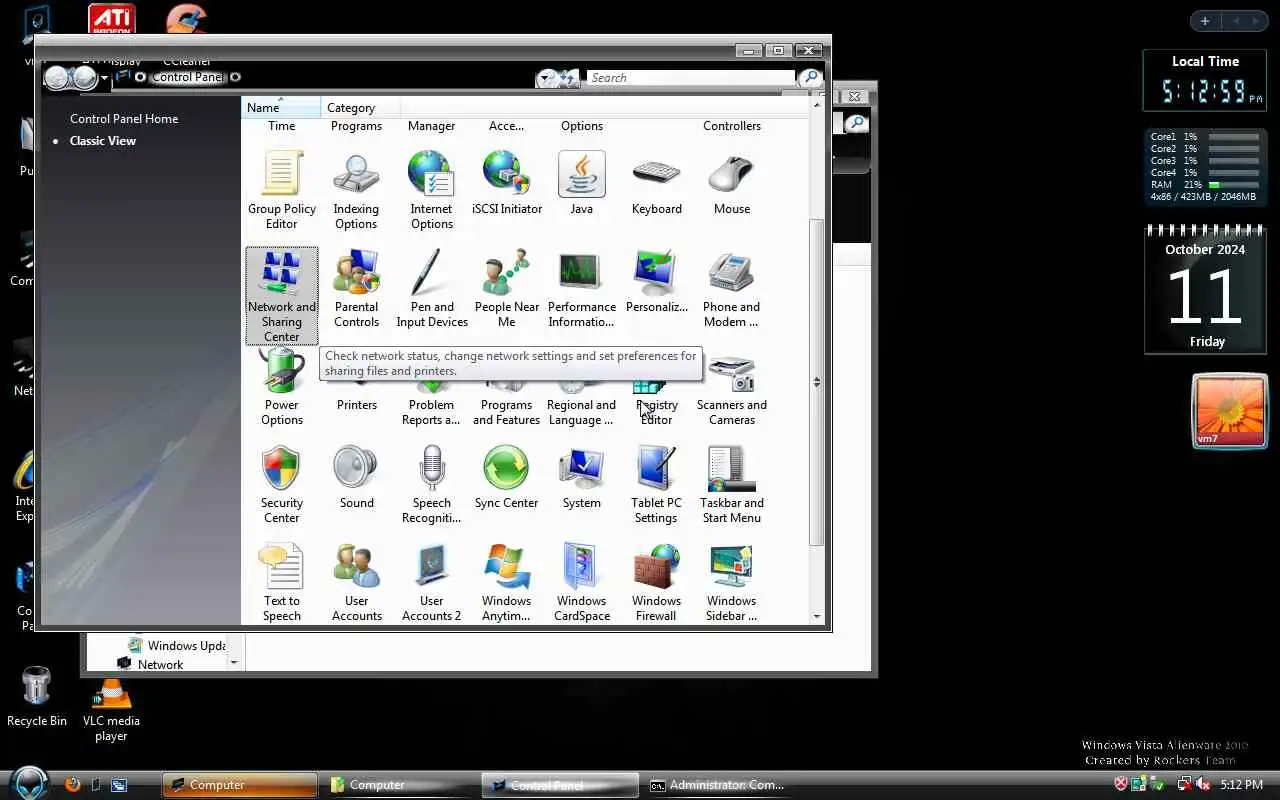Add gadget using sidebar plus button
Image resolution: width=1280 pixels, height=800 pixels.
coord(1205,21)
